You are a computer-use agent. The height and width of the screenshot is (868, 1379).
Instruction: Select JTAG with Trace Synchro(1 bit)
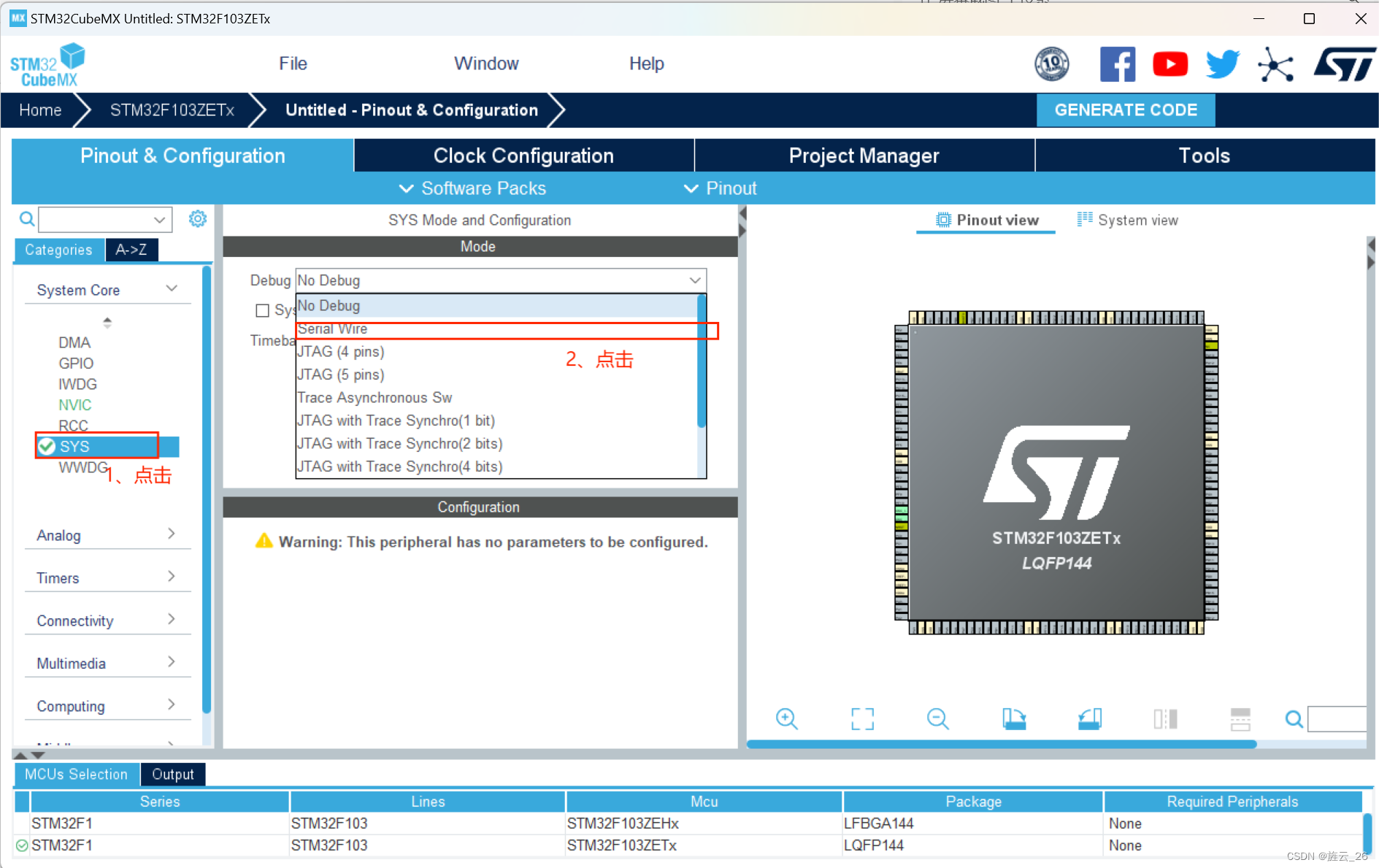point(496,420)
